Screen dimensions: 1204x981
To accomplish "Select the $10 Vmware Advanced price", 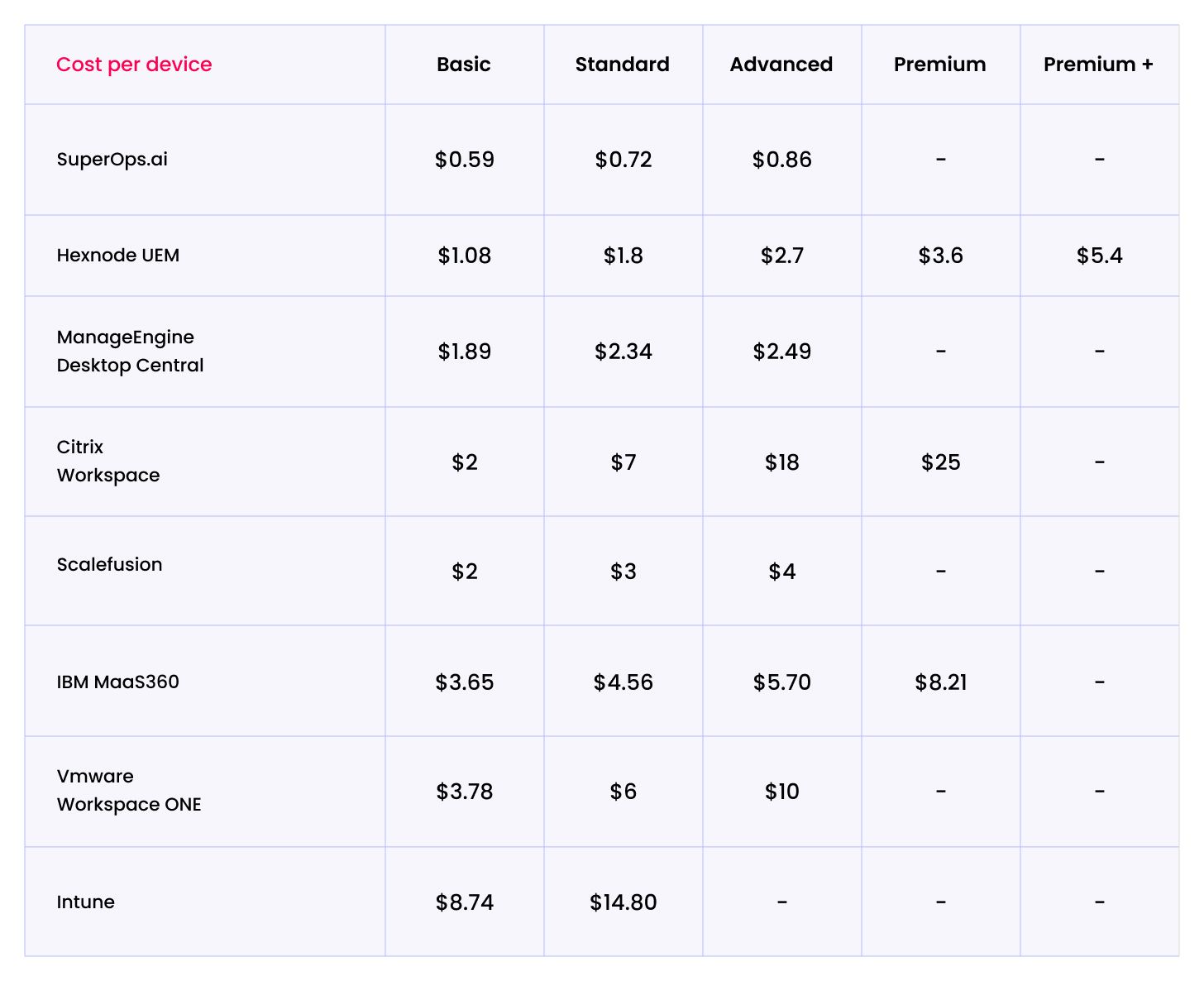I will [782, 792].
